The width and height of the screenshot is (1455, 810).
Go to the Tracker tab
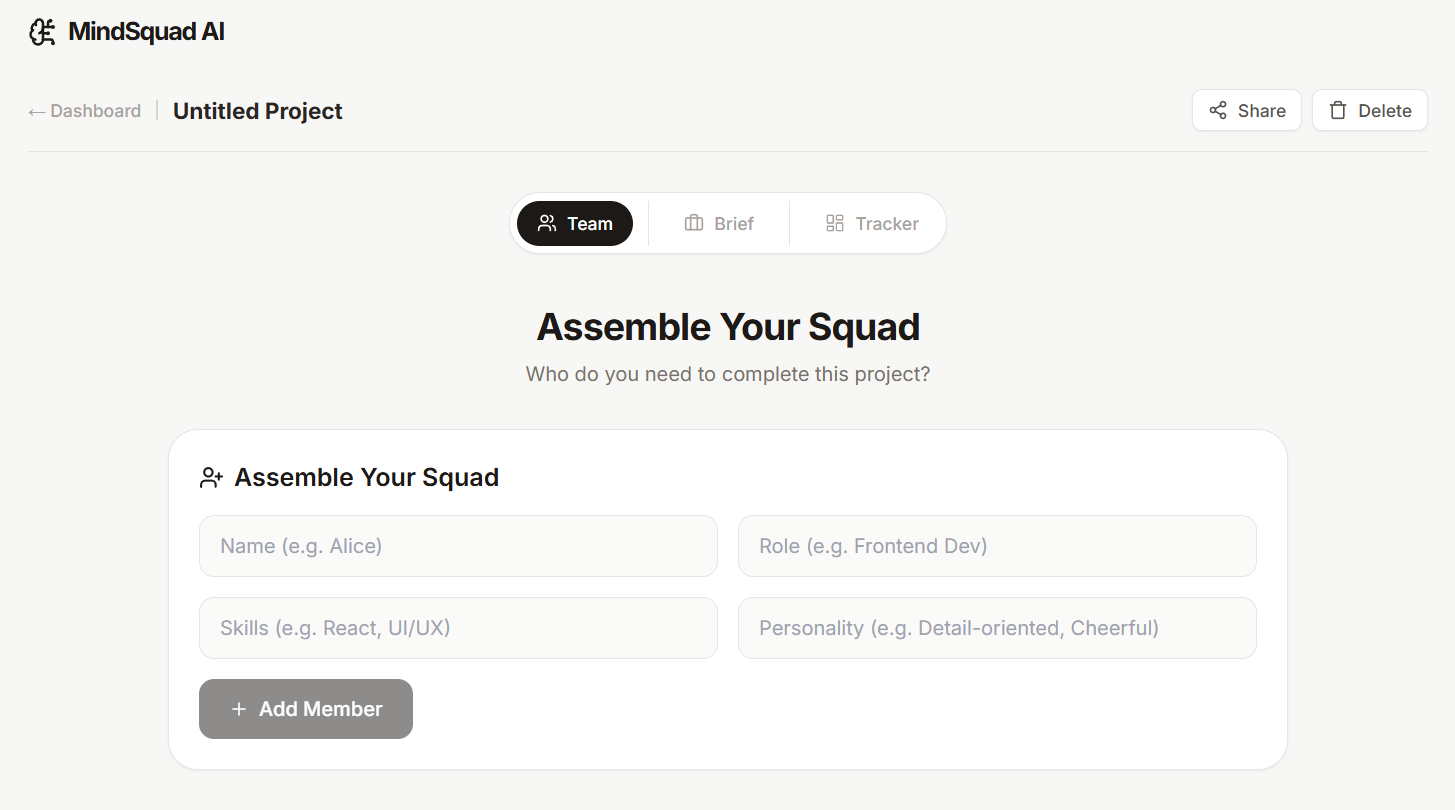tap(871, 224)
